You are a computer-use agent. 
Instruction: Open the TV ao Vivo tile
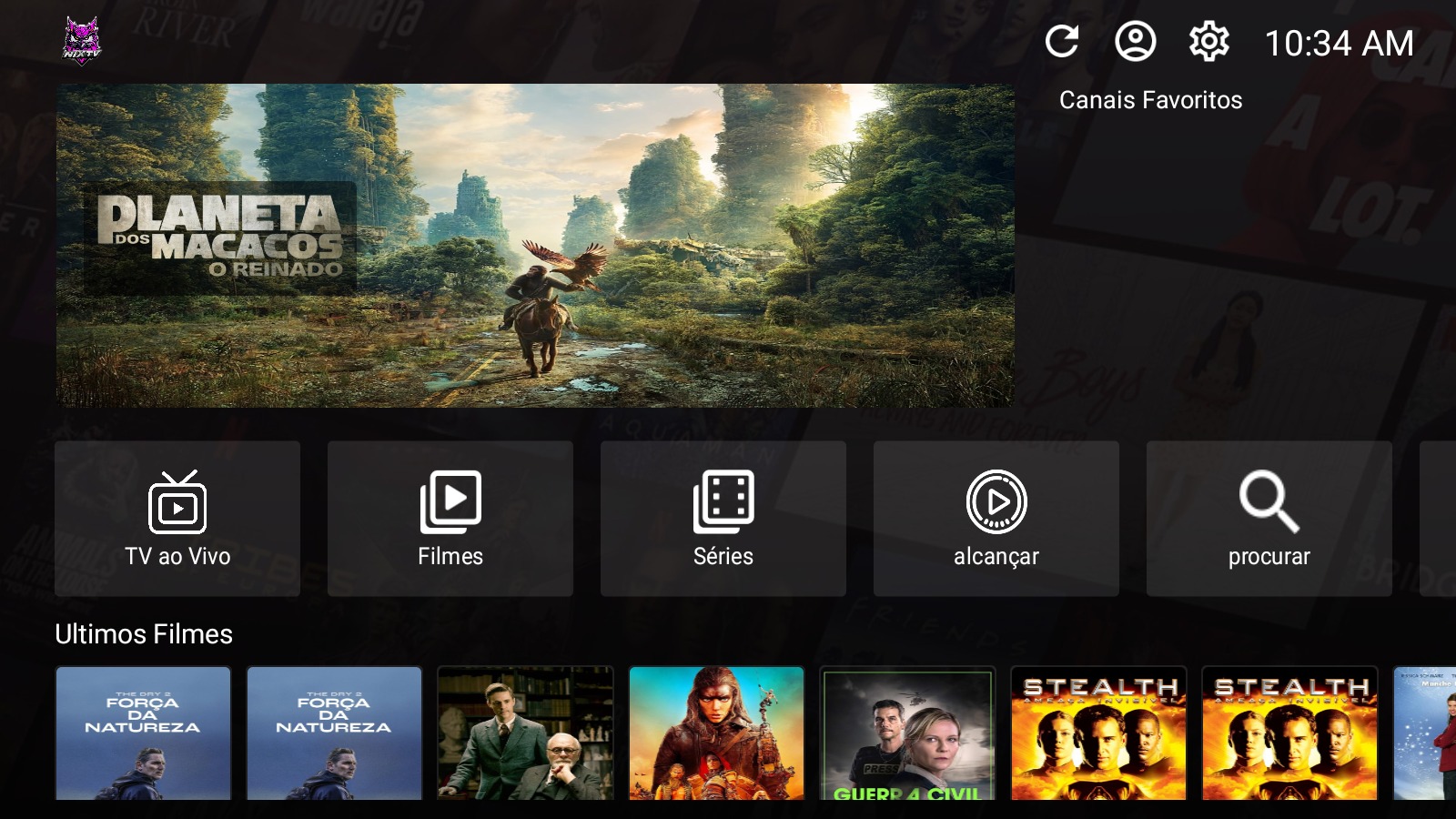coord(177,519)
